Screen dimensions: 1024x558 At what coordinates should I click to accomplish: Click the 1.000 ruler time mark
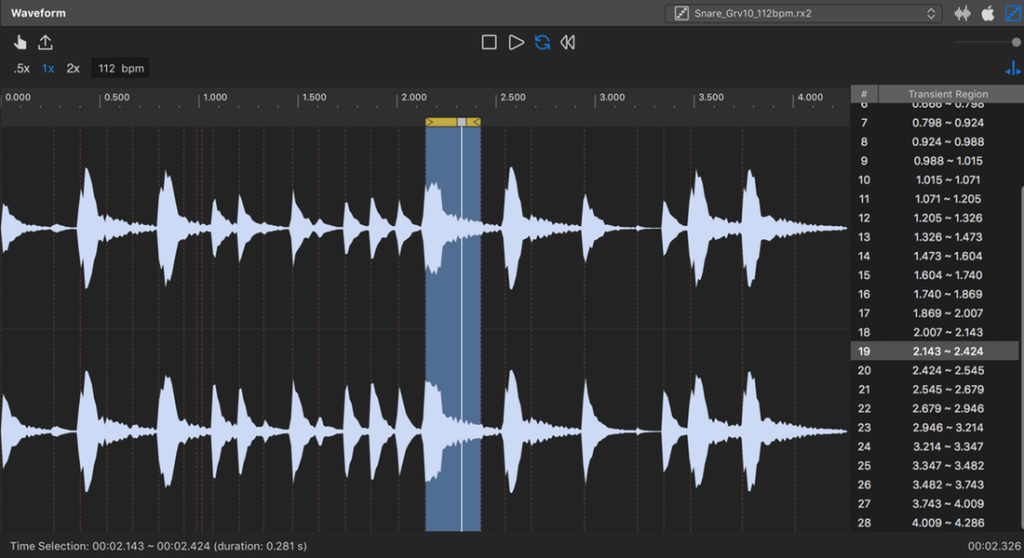[215, 97]
